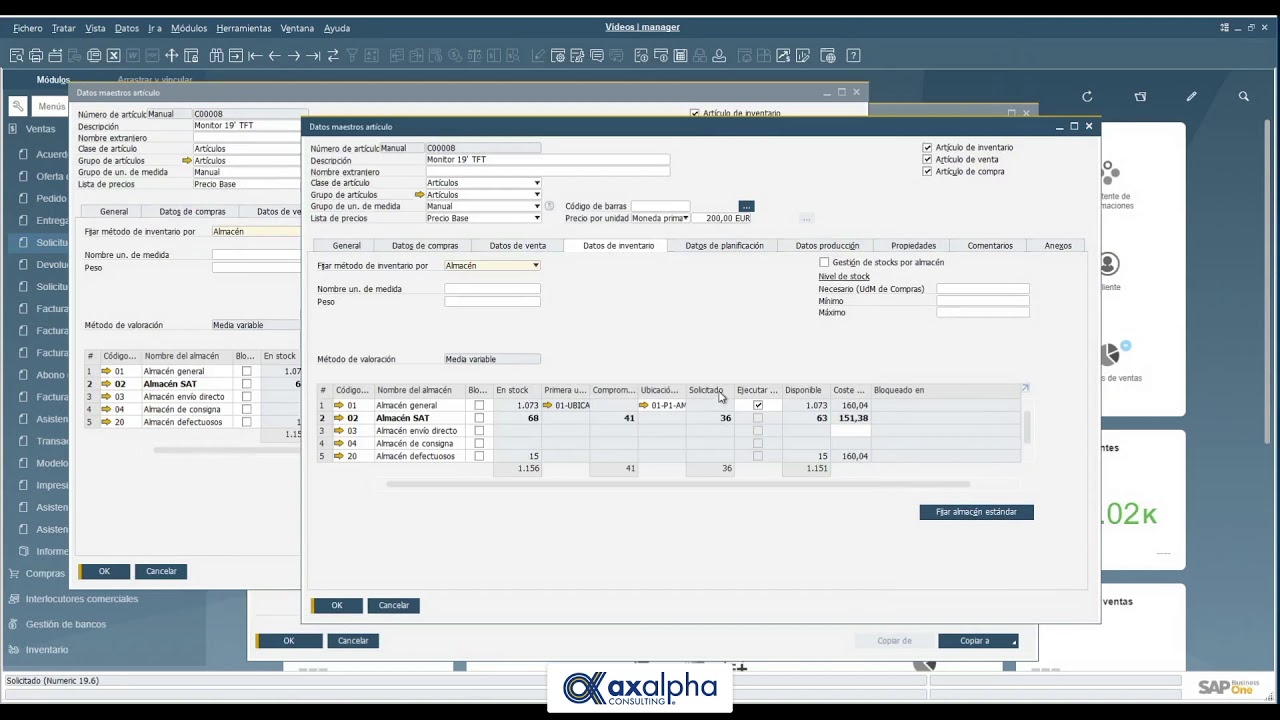
Task: Toggle Artículo de venta checkbox
Action: coord(927,159)
